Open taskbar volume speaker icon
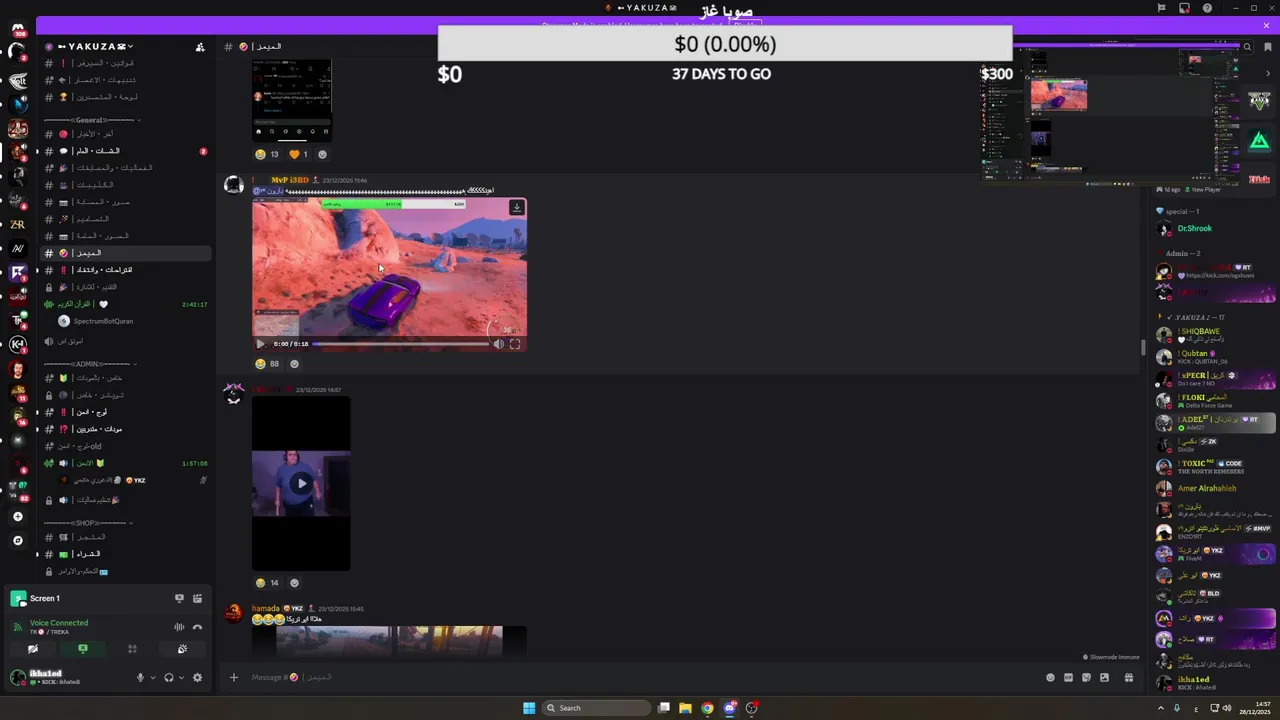This screenshot has width=1280, height=720. tap(1227, 708)
